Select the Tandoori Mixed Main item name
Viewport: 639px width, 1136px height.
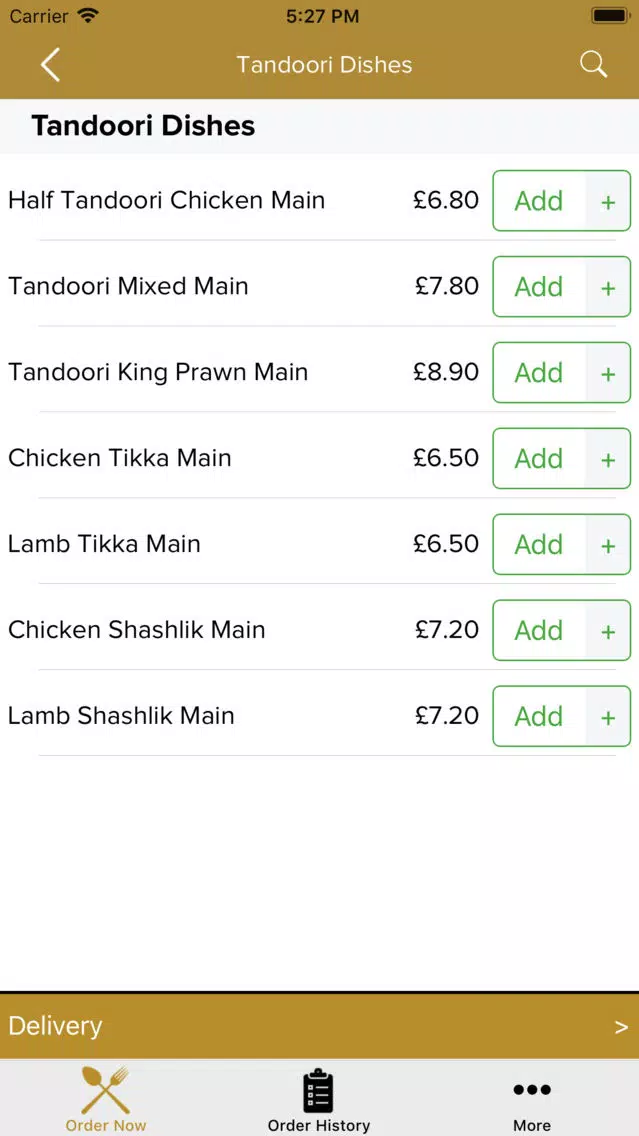(x=128, y=286)
